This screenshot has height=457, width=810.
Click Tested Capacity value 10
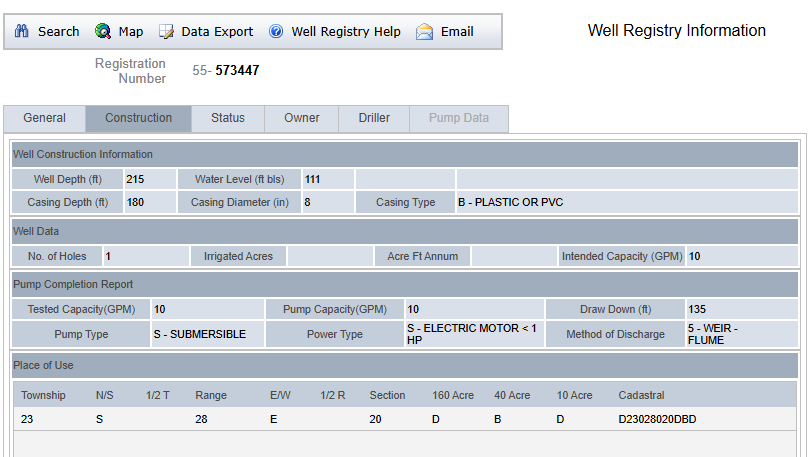[x=160, y=309]
